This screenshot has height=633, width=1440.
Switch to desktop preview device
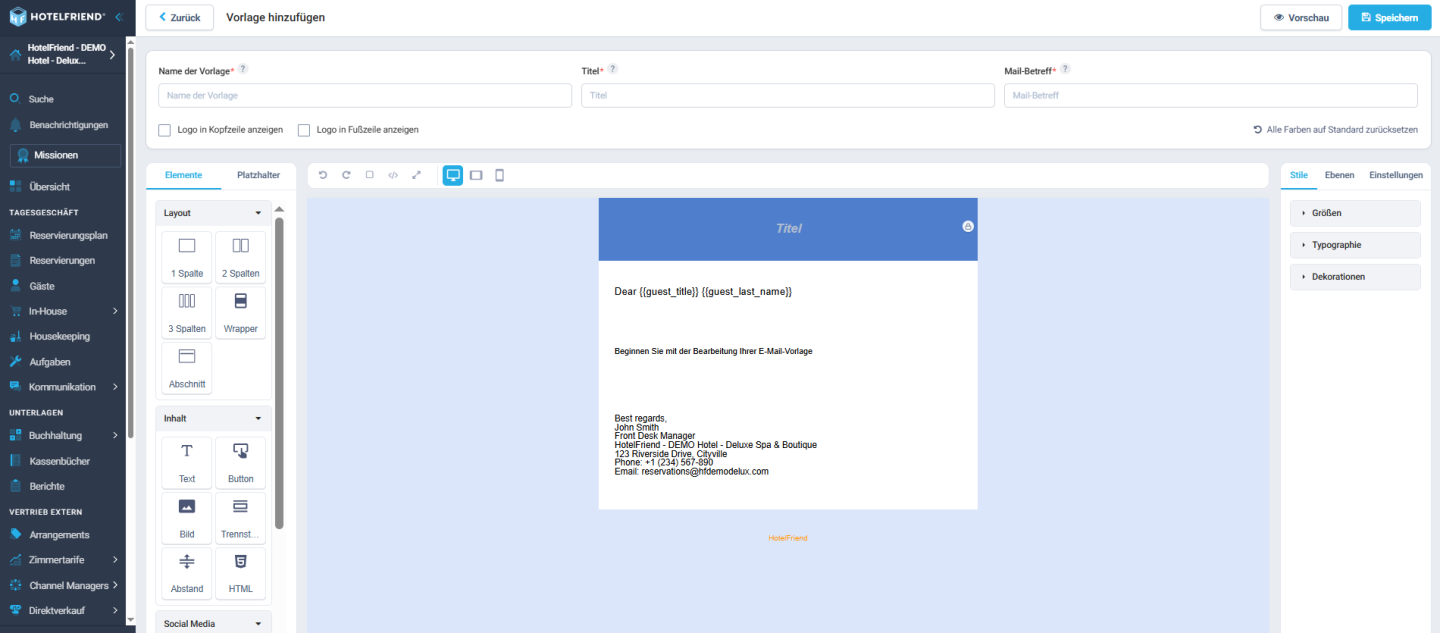(453, 175)
